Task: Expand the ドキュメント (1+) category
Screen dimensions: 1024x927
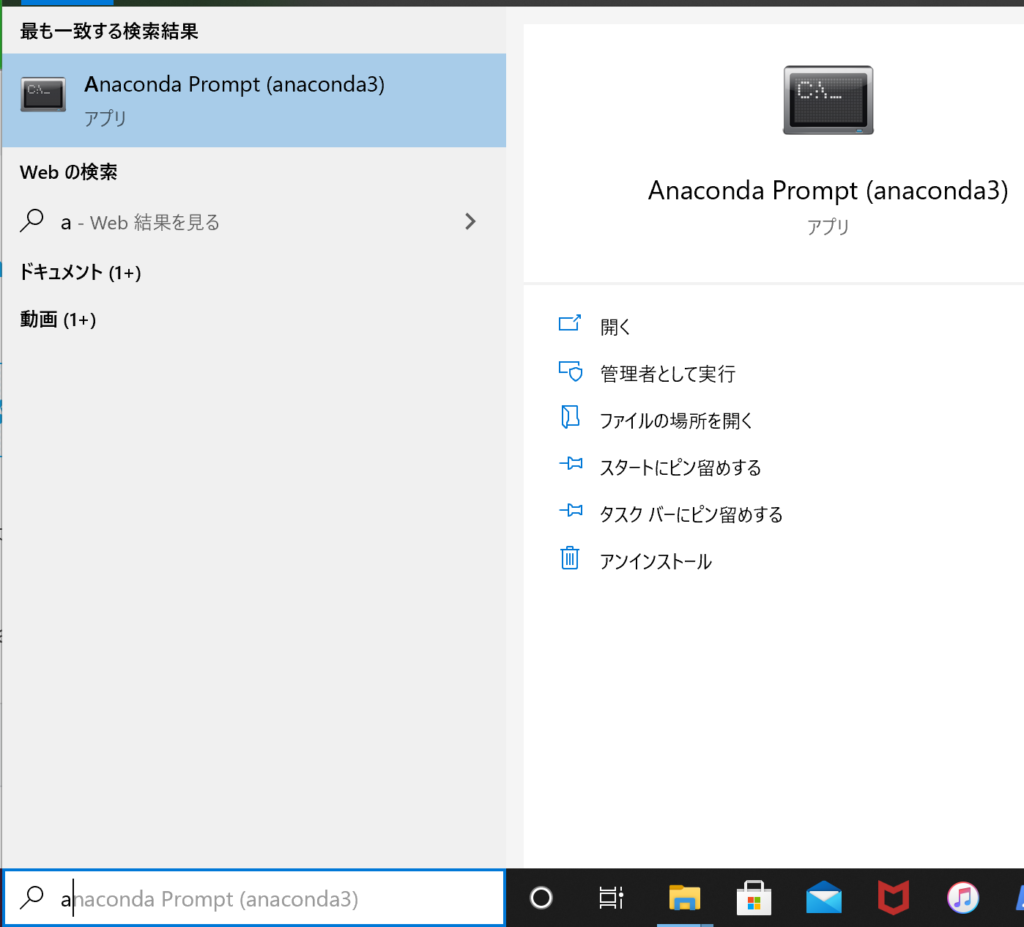Action: [x=80, y=272]
